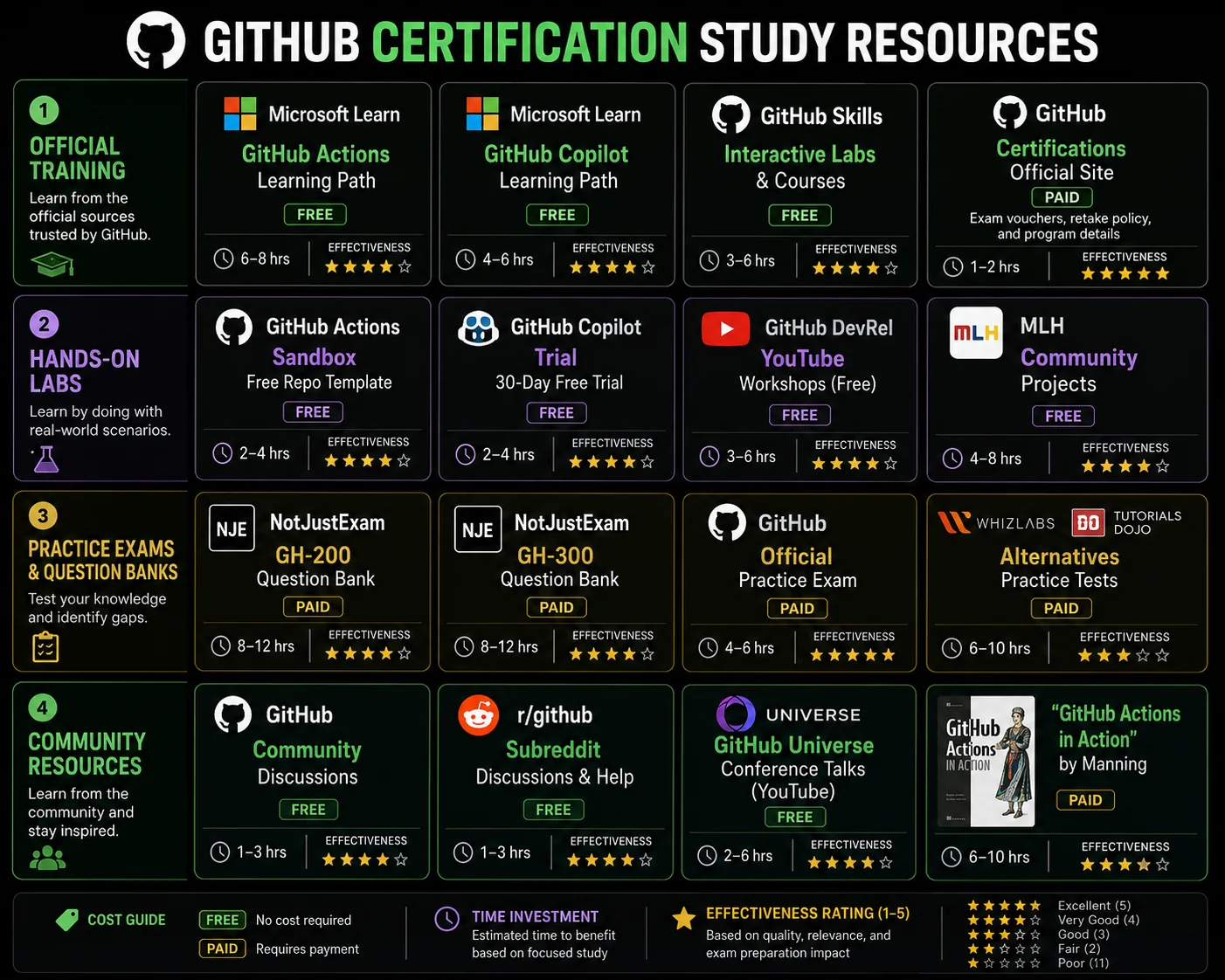This screenshot has height=980, width=1225.
Task: Click the 'Poor (11)' legend label
Action: coord(1083,963)
